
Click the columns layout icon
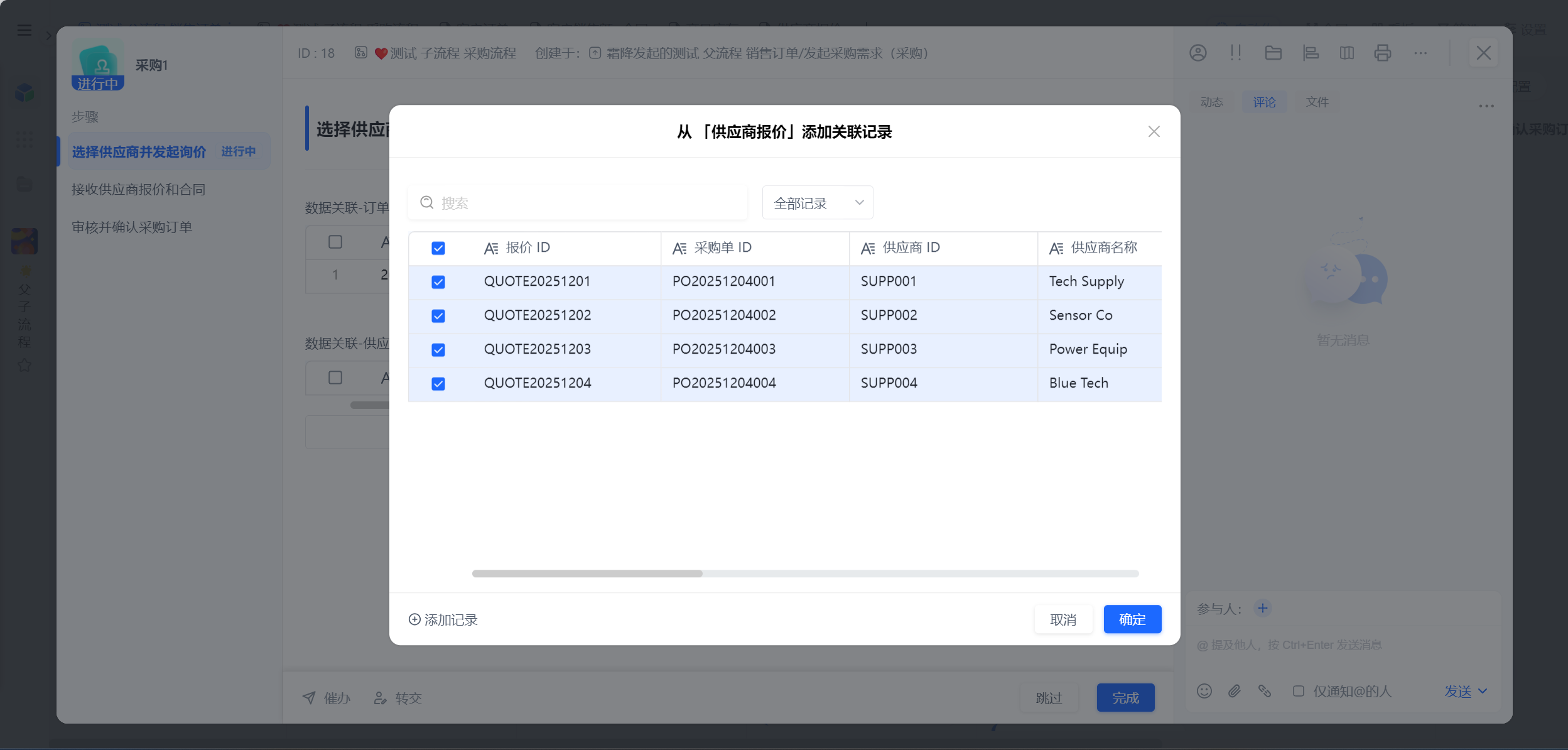[1346, 53]
